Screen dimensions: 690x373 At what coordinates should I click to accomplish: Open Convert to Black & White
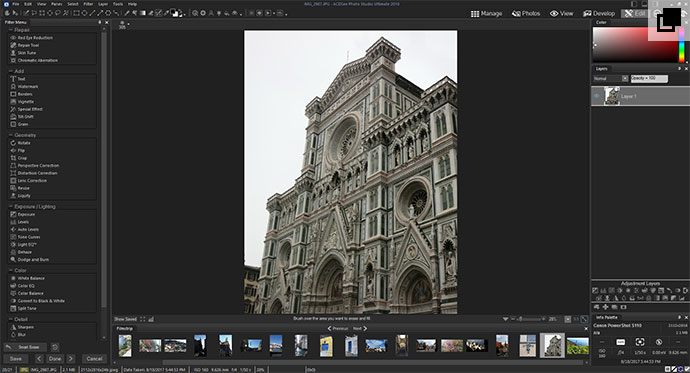tap(37, 301)
